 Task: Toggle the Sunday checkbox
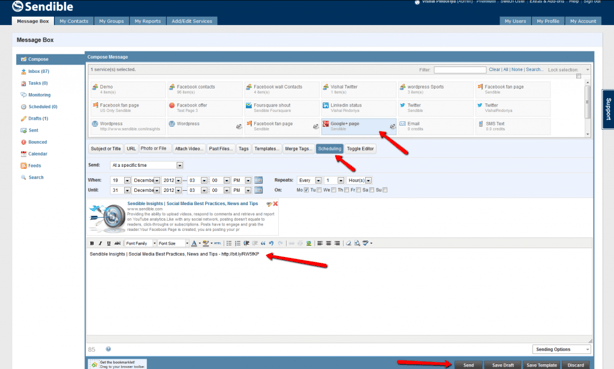[385, 190]
